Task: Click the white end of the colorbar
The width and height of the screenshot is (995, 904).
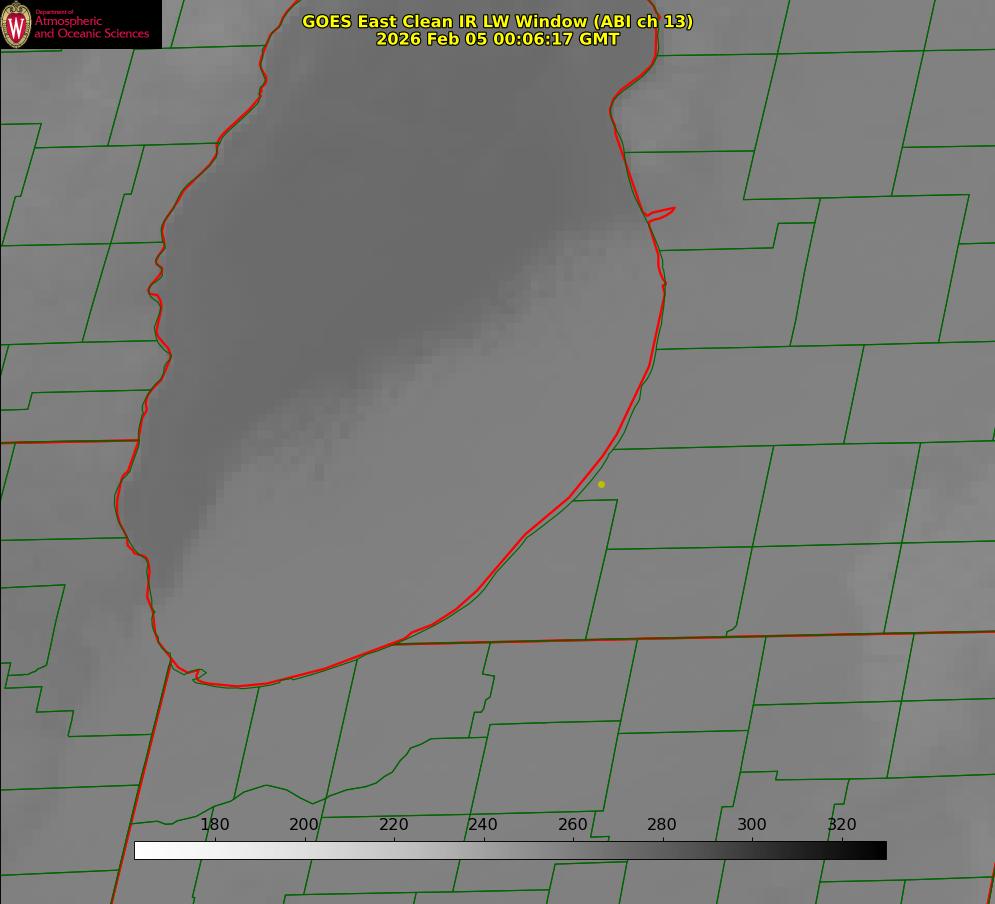Action: click(x=141, y=851)
